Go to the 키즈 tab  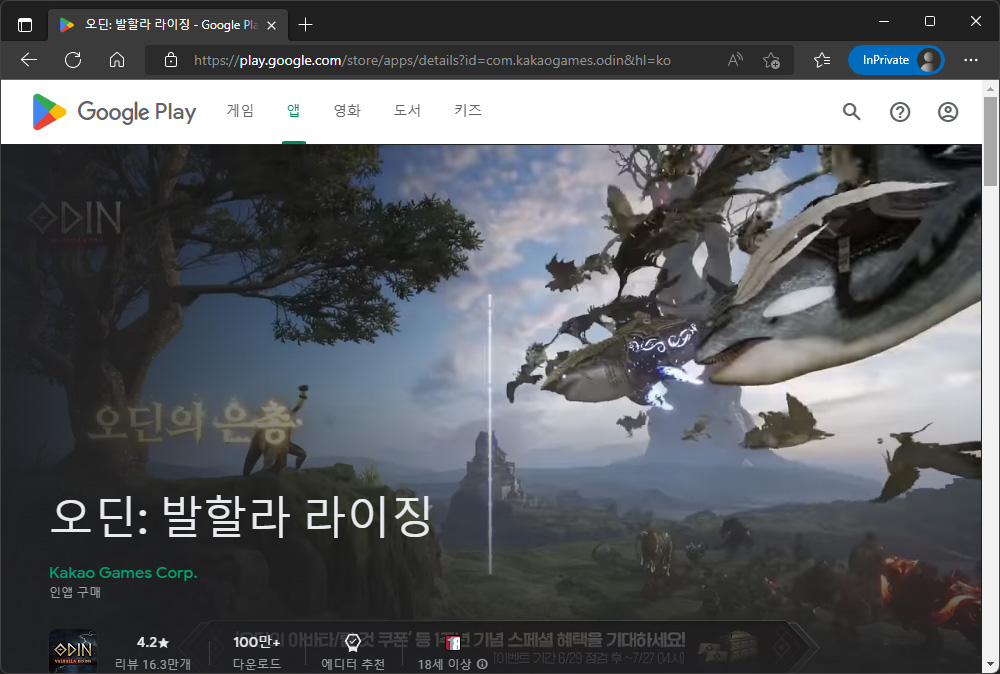coord(467,110)
